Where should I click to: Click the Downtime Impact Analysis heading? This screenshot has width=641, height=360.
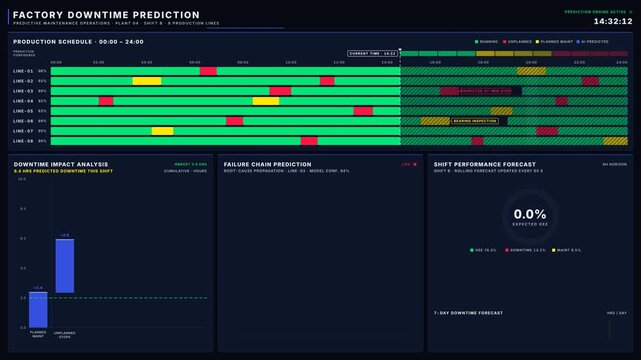point(61,164)
